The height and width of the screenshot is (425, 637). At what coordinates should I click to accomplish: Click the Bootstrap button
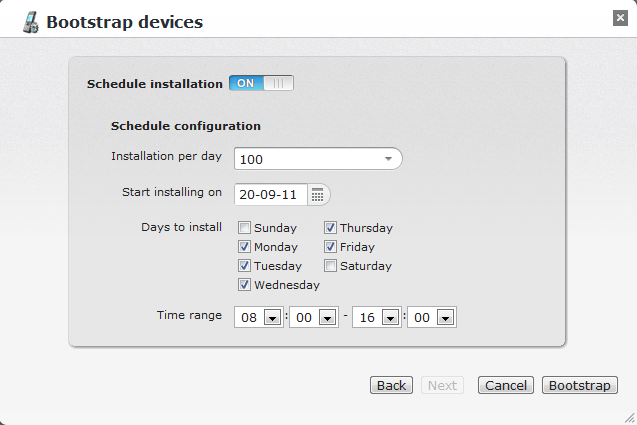[580, 385]
